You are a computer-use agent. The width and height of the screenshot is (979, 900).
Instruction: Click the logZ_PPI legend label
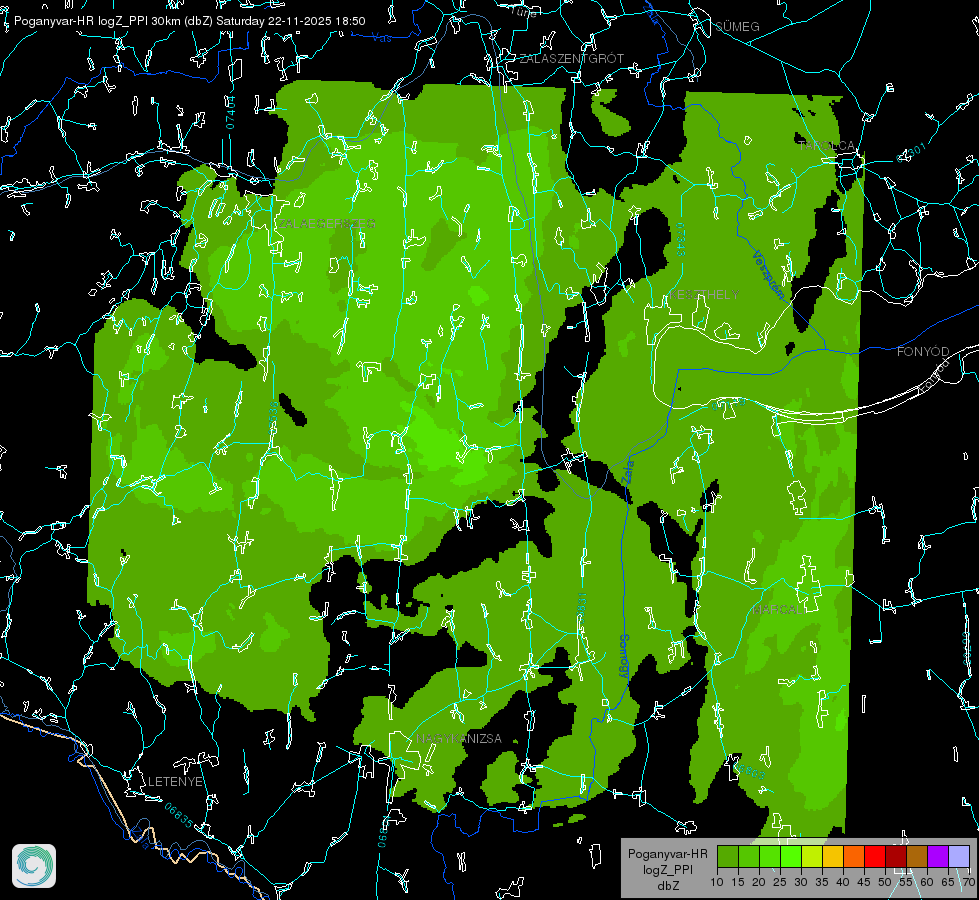pos(667,869)
